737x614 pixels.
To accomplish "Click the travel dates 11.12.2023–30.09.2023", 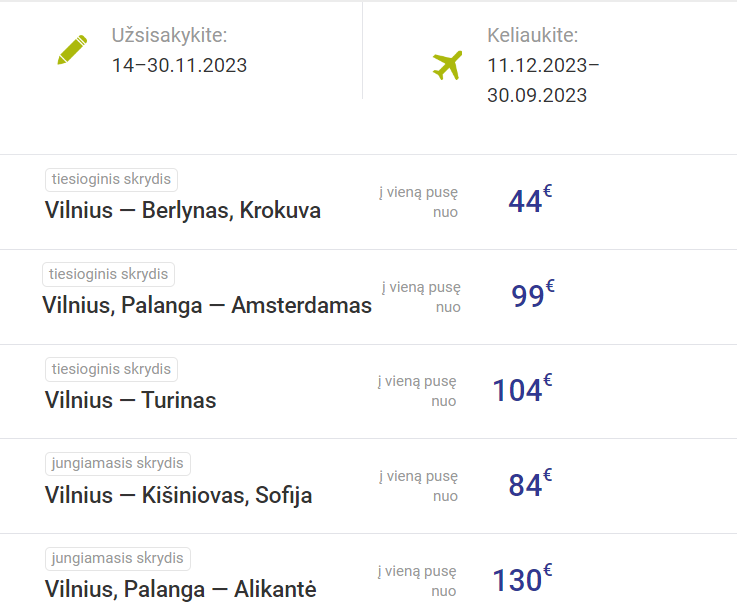I will tap(543, 81).
